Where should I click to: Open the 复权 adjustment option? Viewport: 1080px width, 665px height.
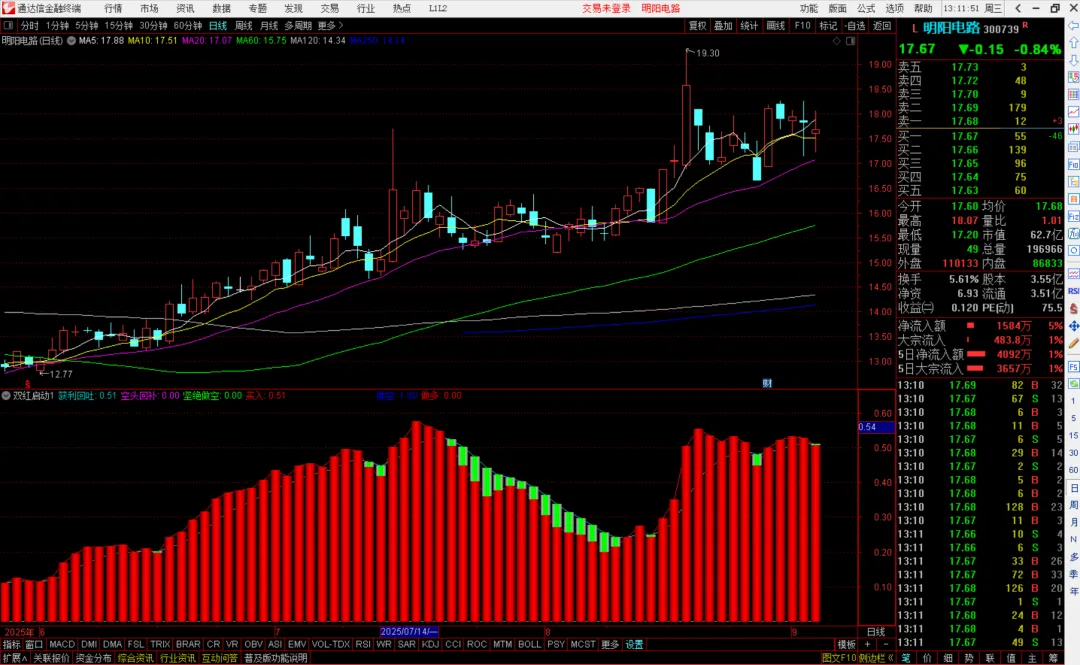[697, 25]
